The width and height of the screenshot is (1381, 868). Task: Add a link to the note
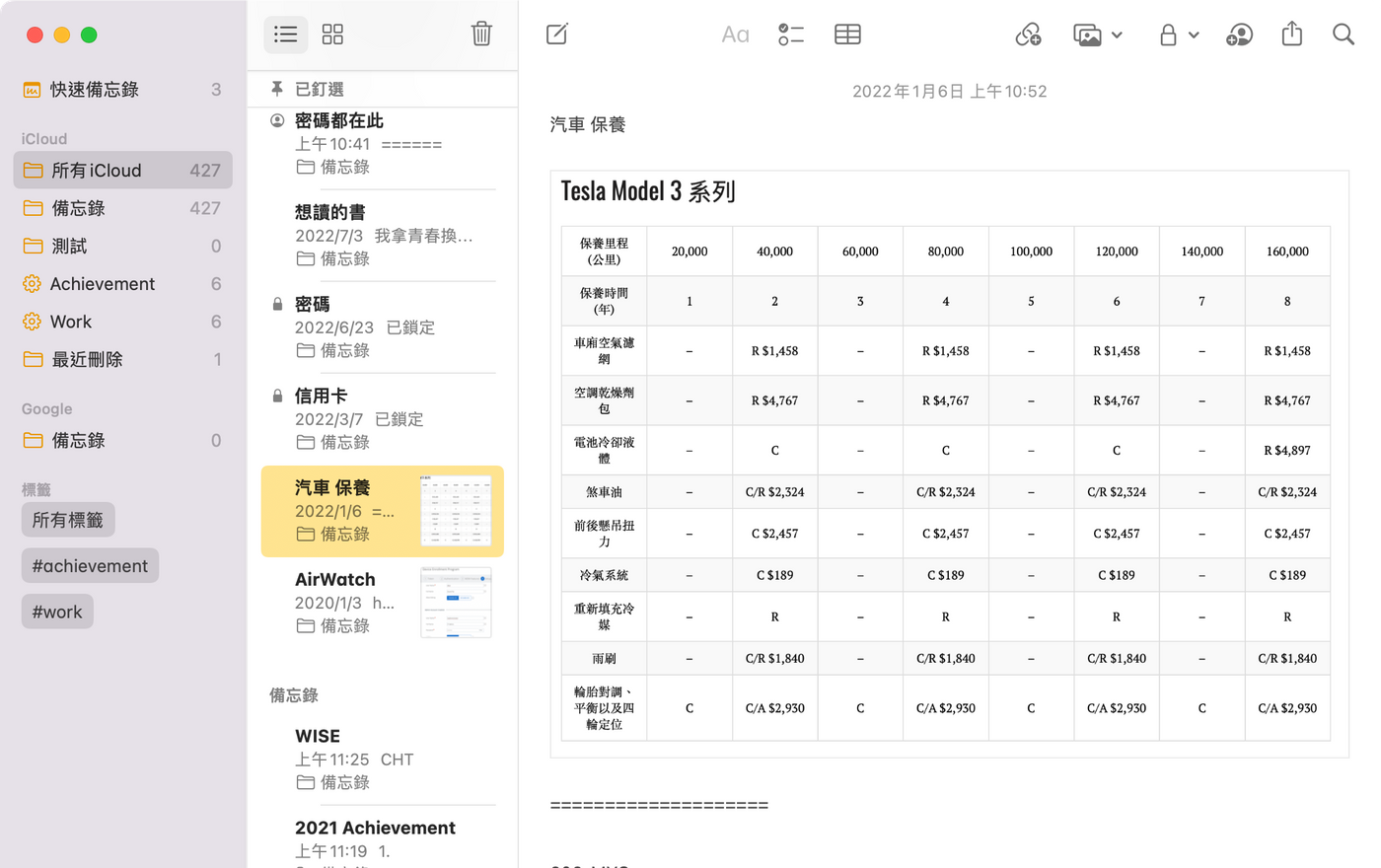pyautogui.click(x=1028, y=35)
